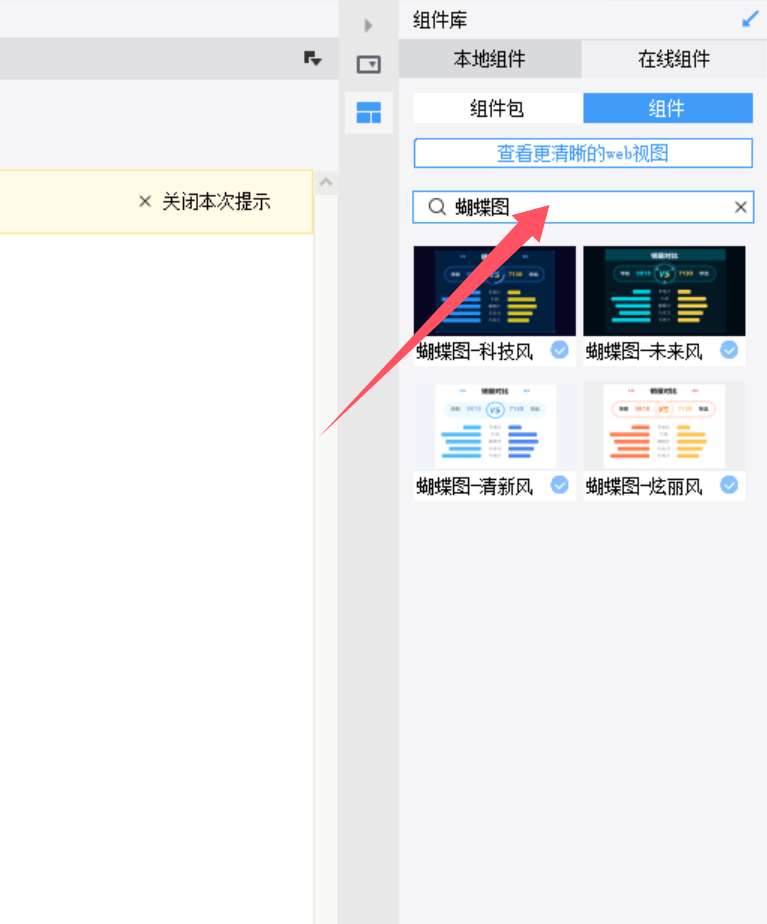Select the 蝴蝶图-科技风 thumbnail
Screen dimensions: 767x924
(x=495, y=291)
